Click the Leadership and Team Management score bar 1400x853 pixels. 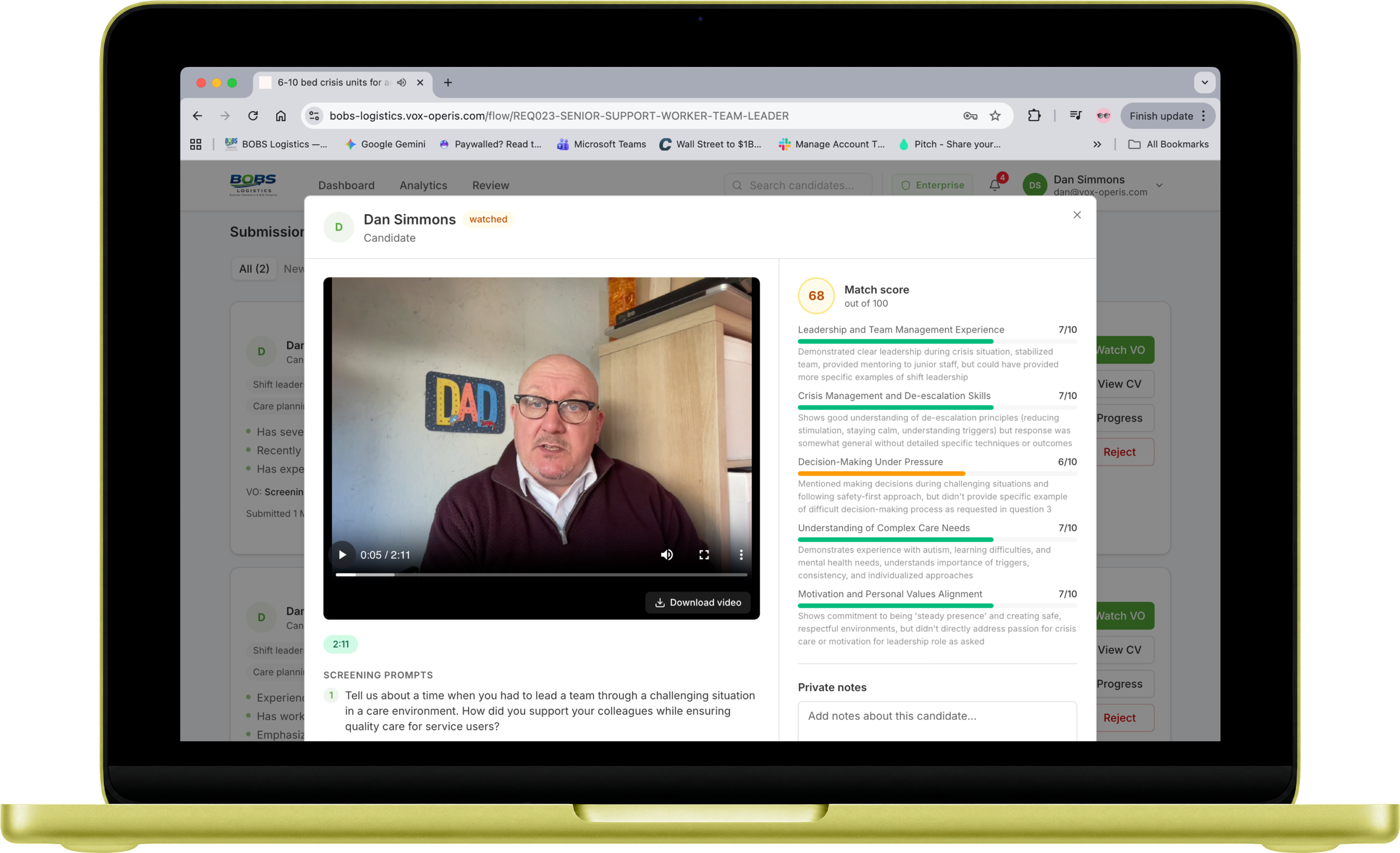pyautogui.click(x=937, y=341)
